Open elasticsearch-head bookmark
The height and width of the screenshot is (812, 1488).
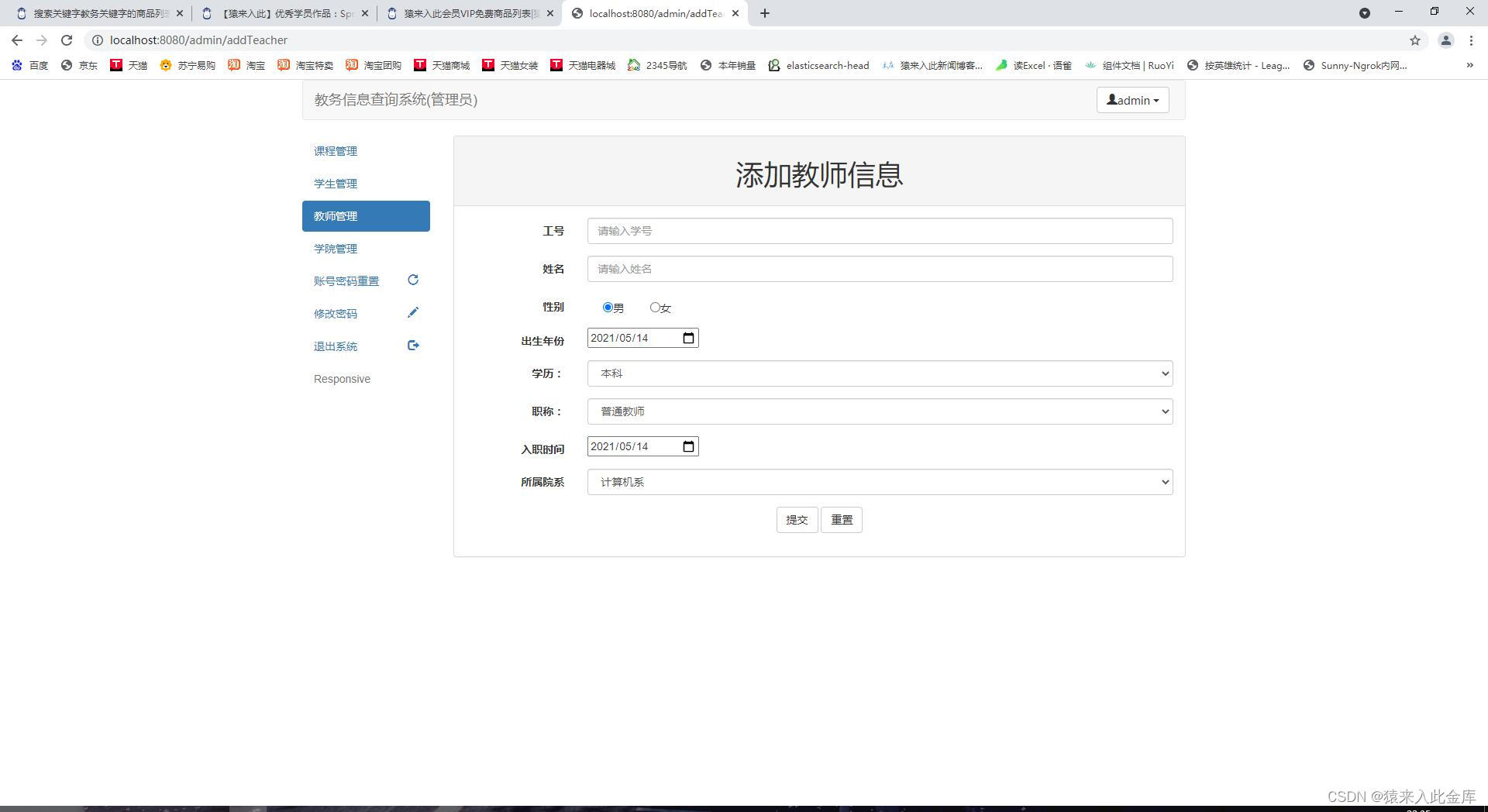pyautogui.click(x=818, y=65)
